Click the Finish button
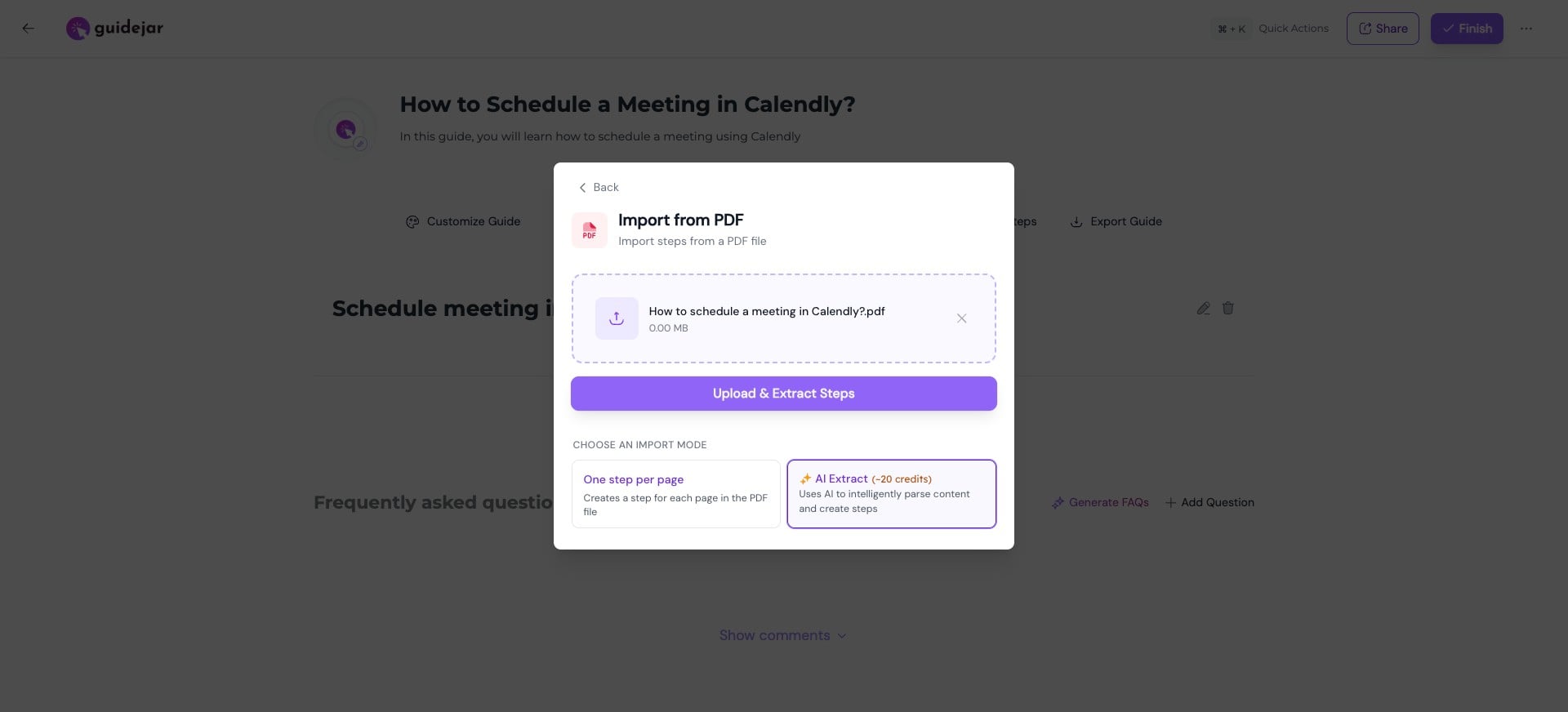 point(1466,28)
